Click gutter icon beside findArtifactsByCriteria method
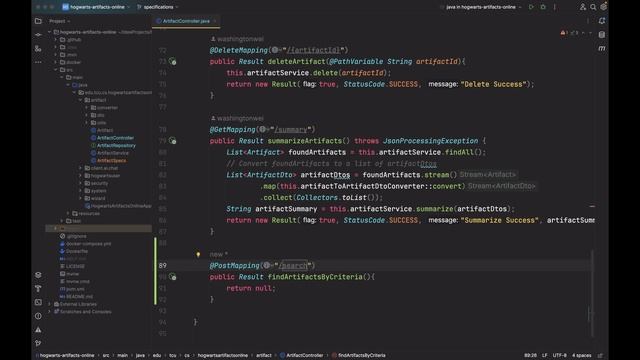Viewport: 640px width, 360px height. pyautogui.click(x=173, y=277)
